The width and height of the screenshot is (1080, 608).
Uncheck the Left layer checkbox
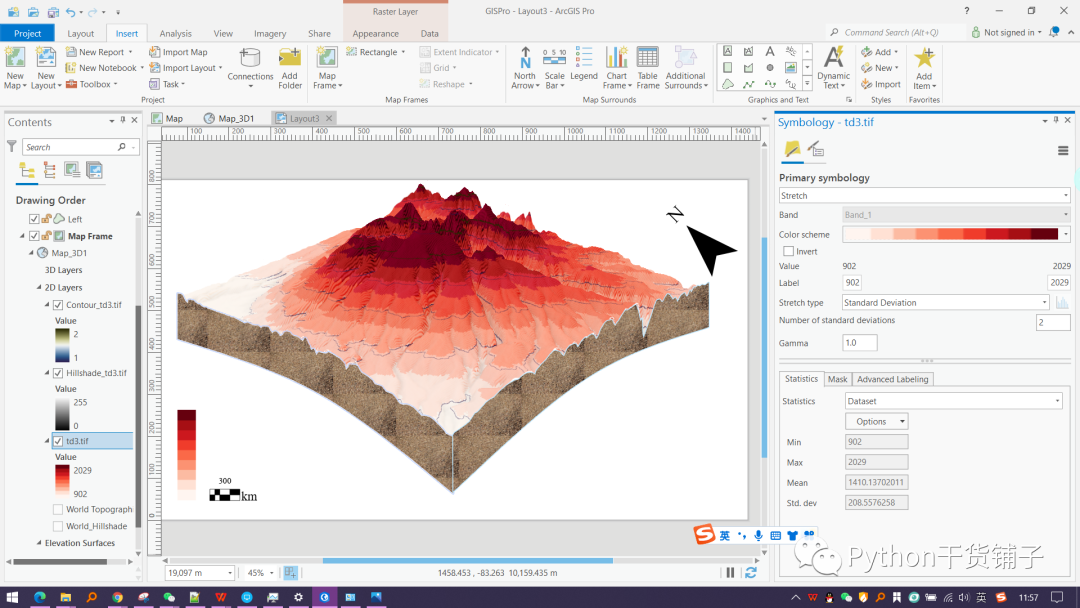[x=34, y=219]
